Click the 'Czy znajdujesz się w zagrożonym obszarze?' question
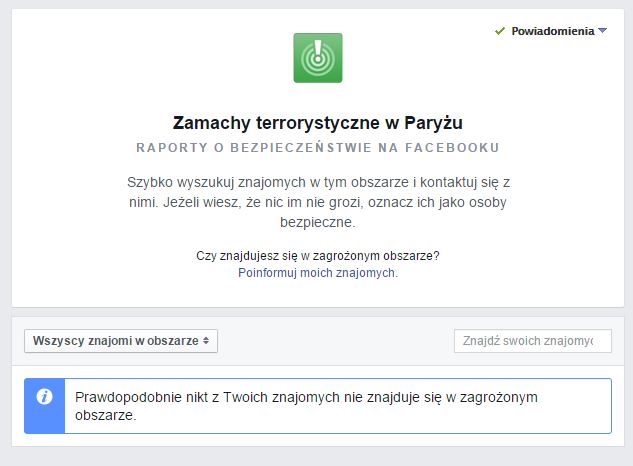 pyautogui.click(x=317, y=256)
